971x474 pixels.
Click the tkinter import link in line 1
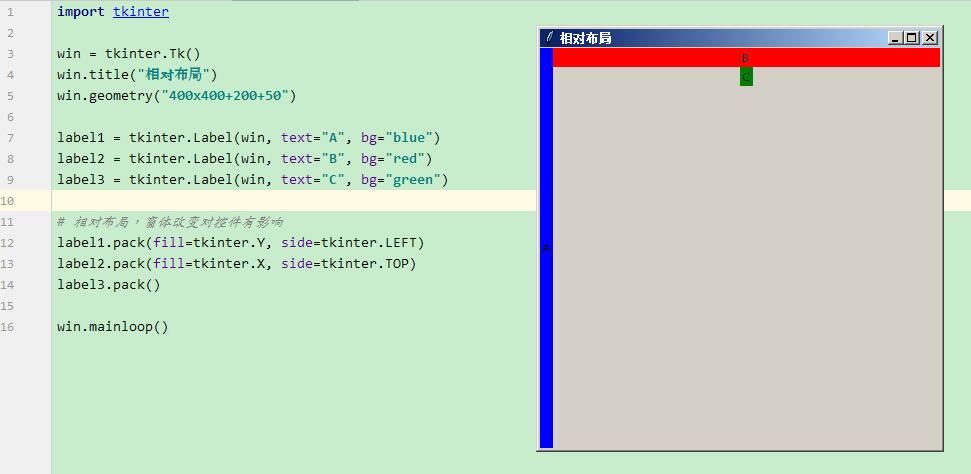click(141, 11)
